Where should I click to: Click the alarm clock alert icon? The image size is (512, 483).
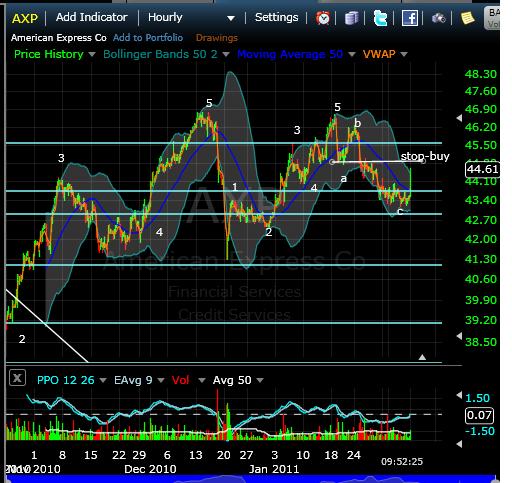point(323,18)
